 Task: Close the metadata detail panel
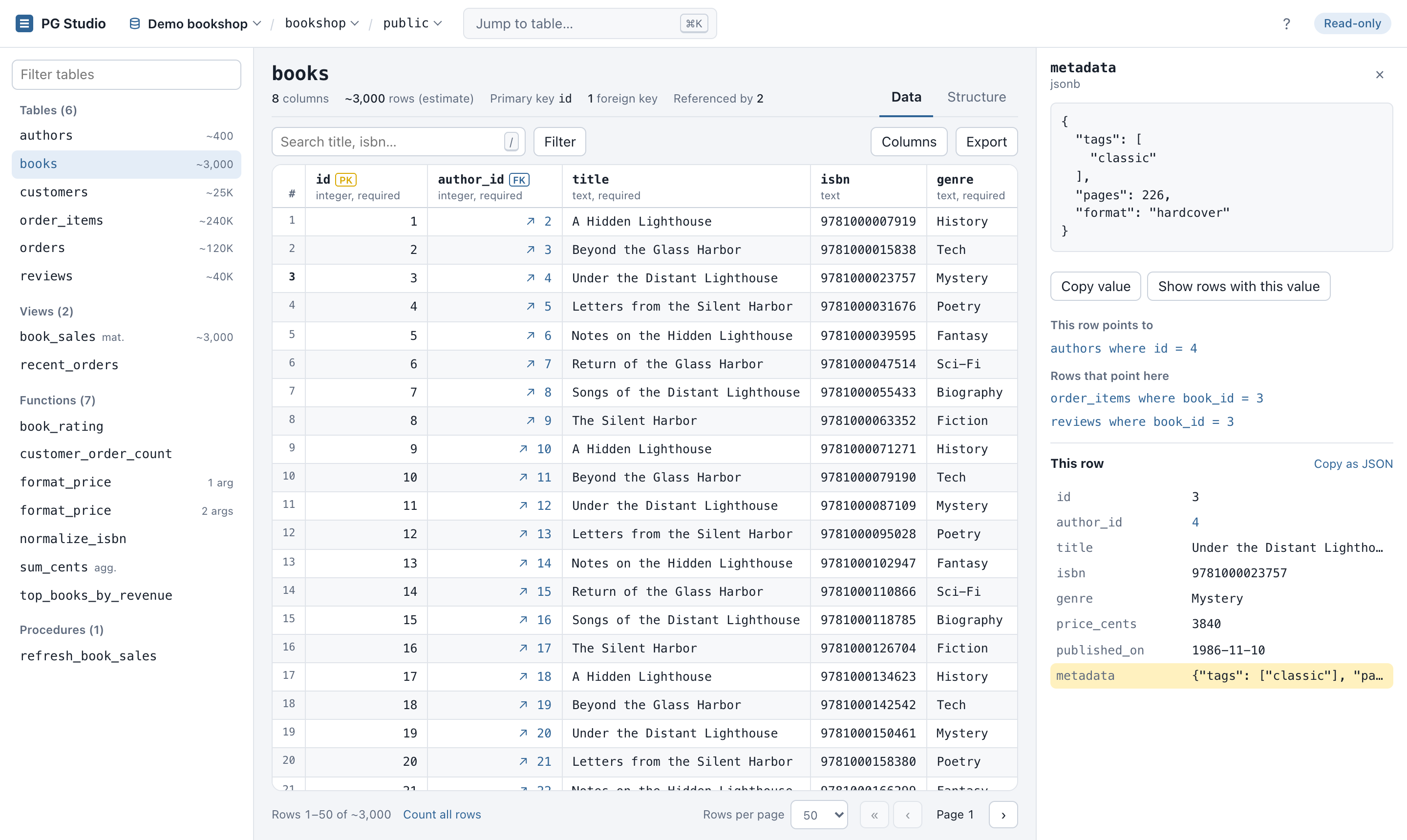click(1379, 75)
